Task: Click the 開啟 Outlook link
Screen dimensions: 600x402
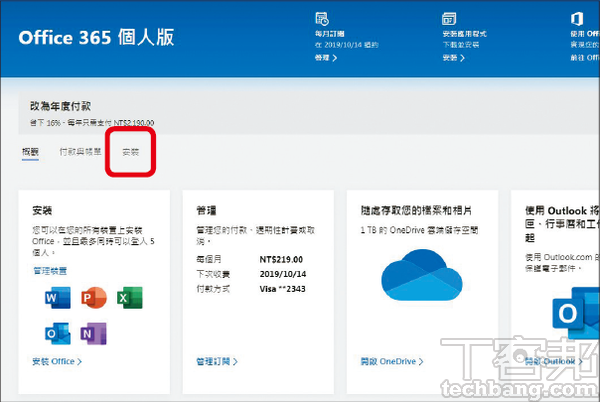Action: tap(554, 361)
